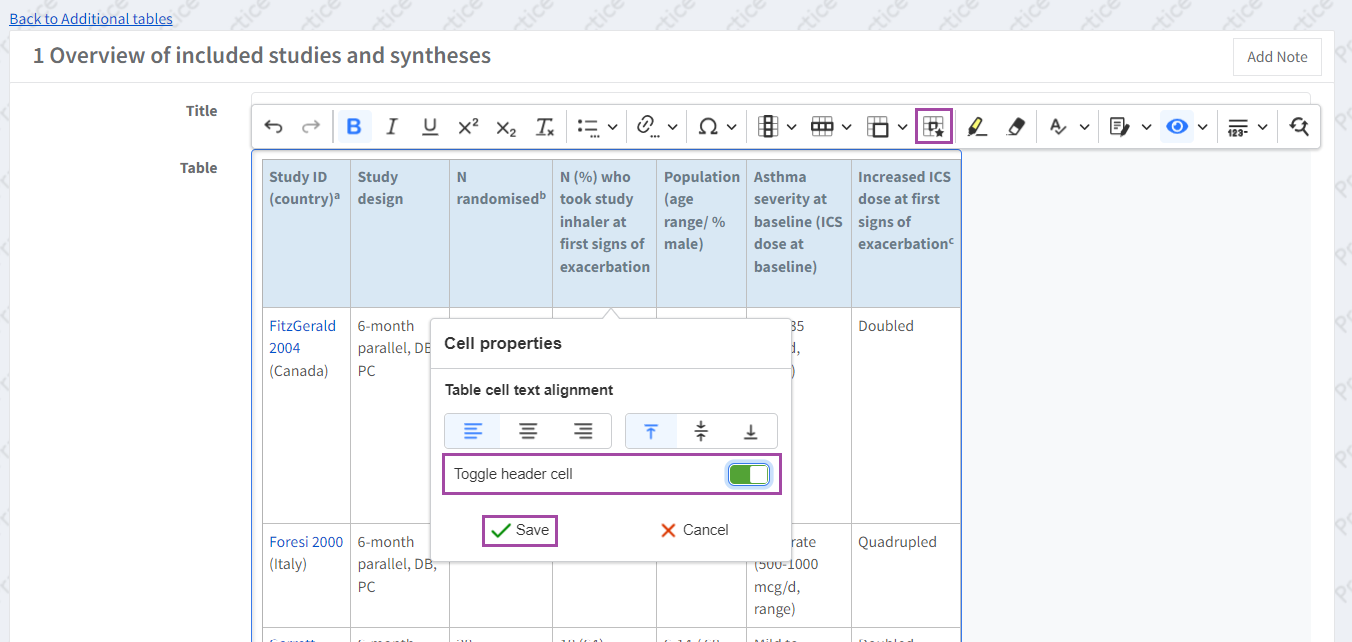
Task: Open the find and replace tool
Action: point(1299,127)
